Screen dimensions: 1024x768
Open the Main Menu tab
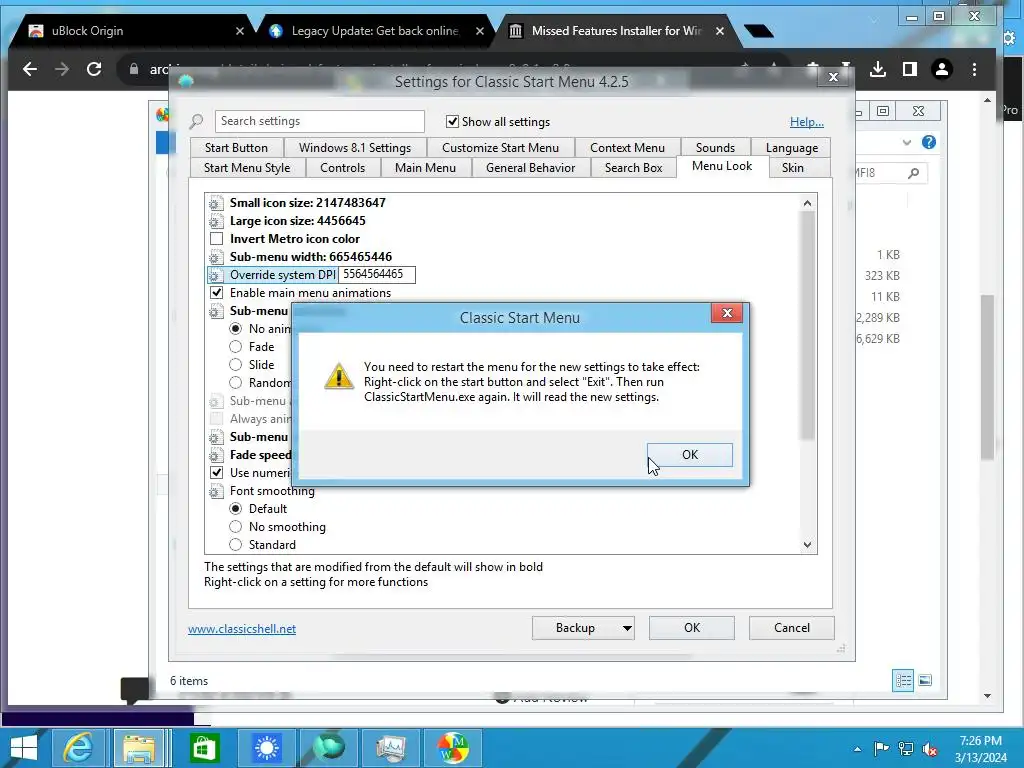click(x=425, y=168)
